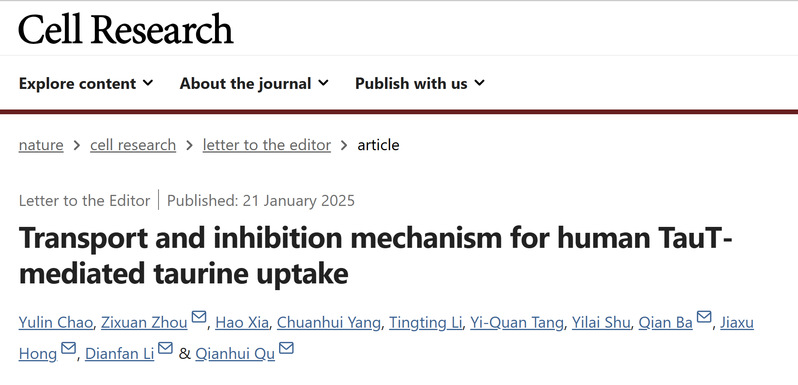Expand the Publish with us dropdown

pos(420,84)
